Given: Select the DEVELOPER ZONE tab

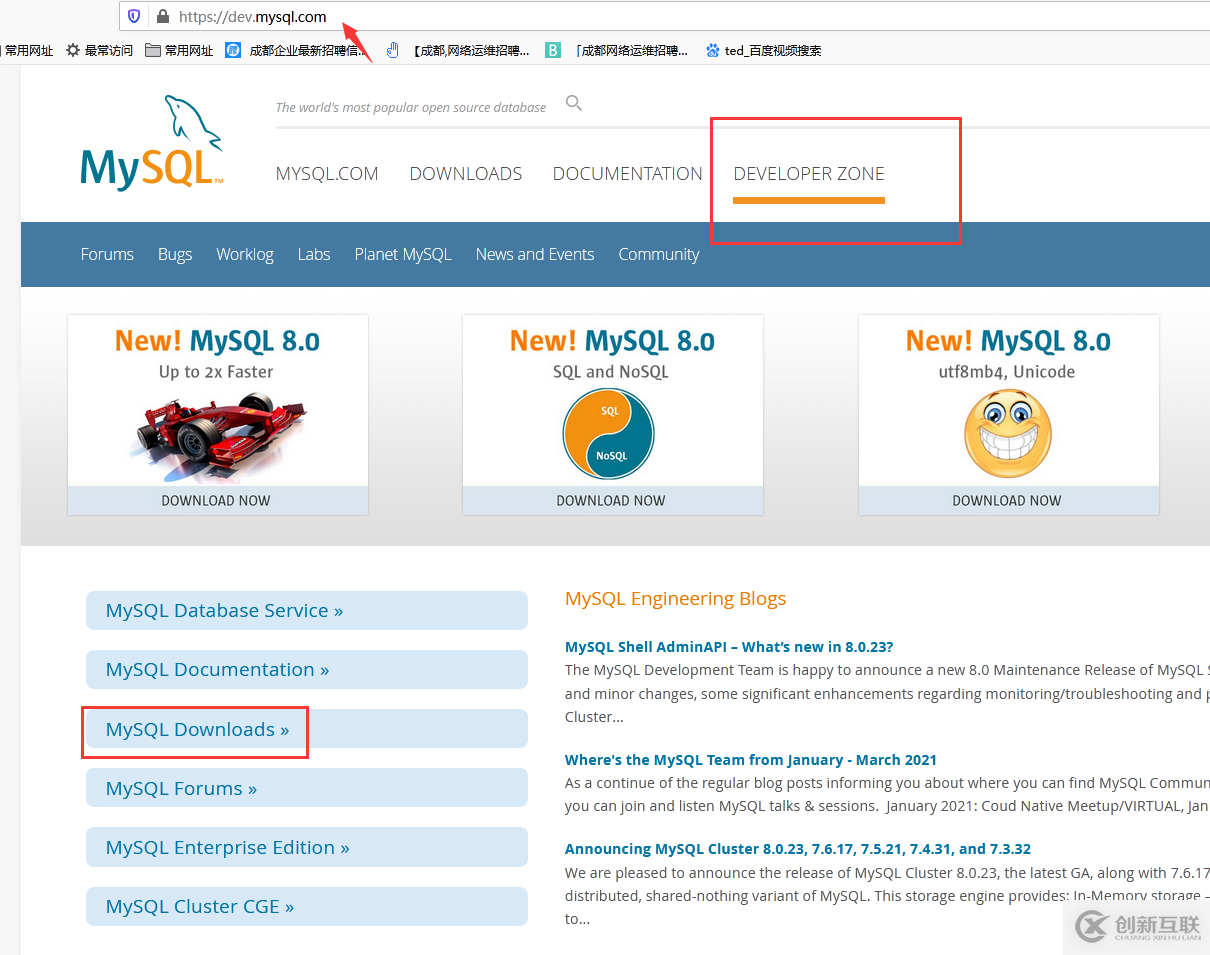Looking at the screenshot, I should (809, 174).
